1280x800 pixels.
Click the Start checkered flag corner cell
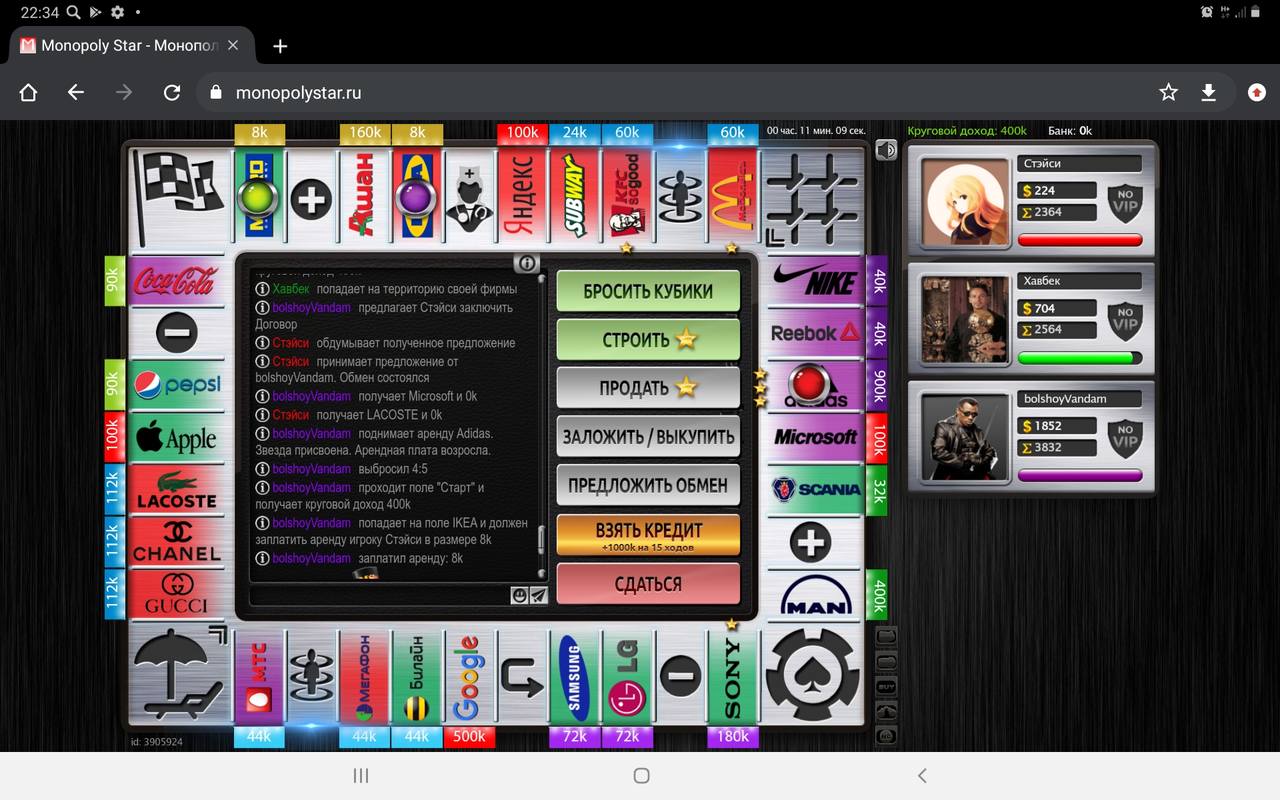click(x=180, y=195)
